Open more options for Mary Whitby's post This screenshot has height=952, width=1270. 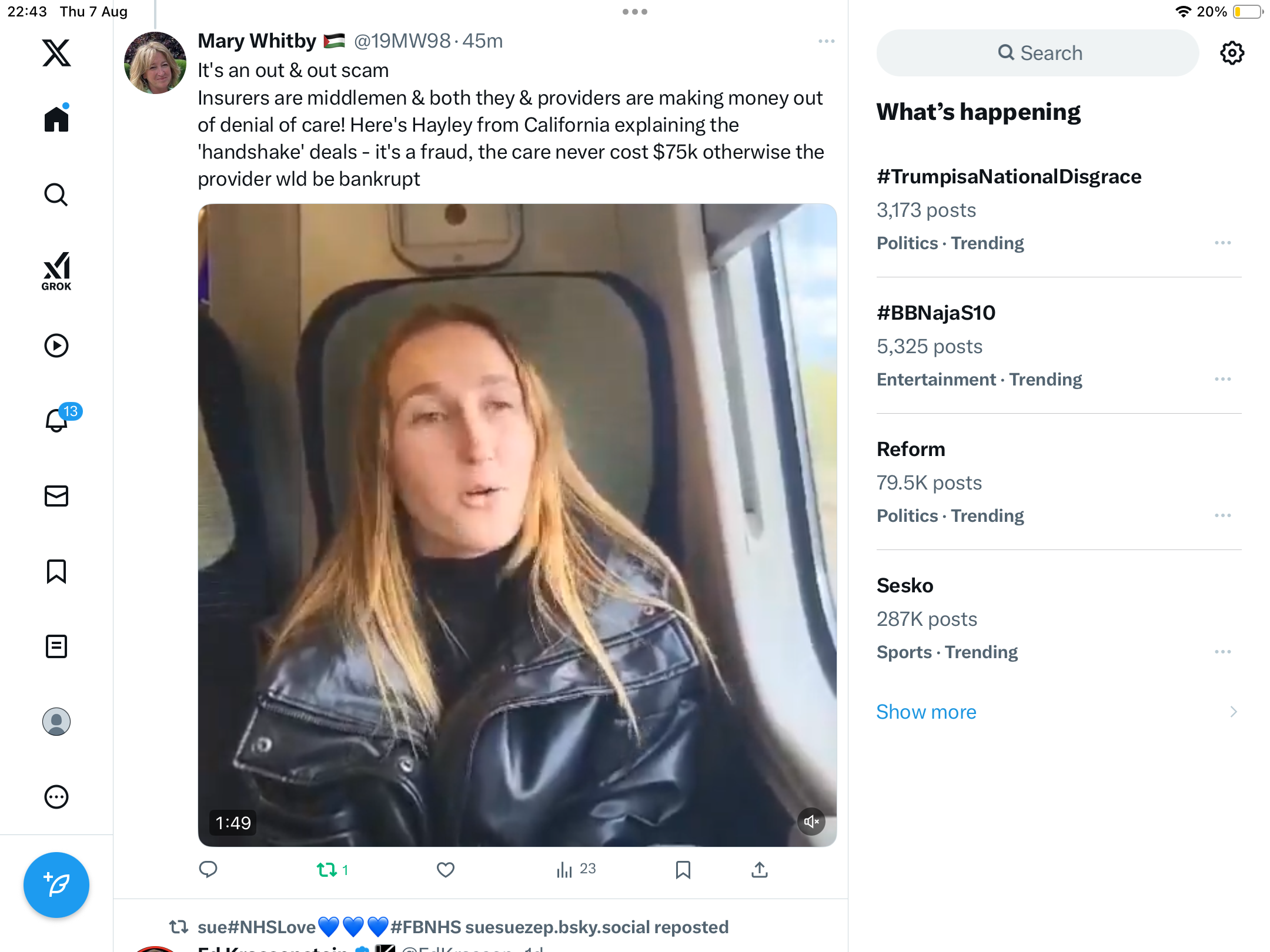826,41
